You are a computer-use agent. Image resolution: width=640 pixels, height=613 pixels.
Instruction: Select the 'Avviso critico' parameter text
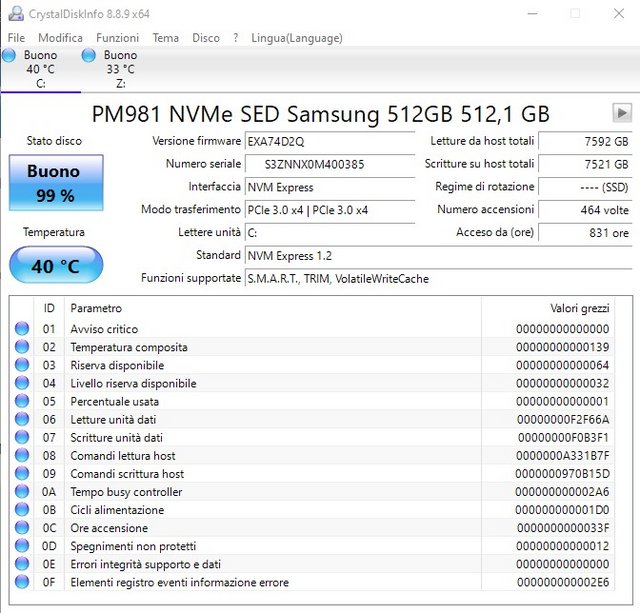(x=104, y=329)
